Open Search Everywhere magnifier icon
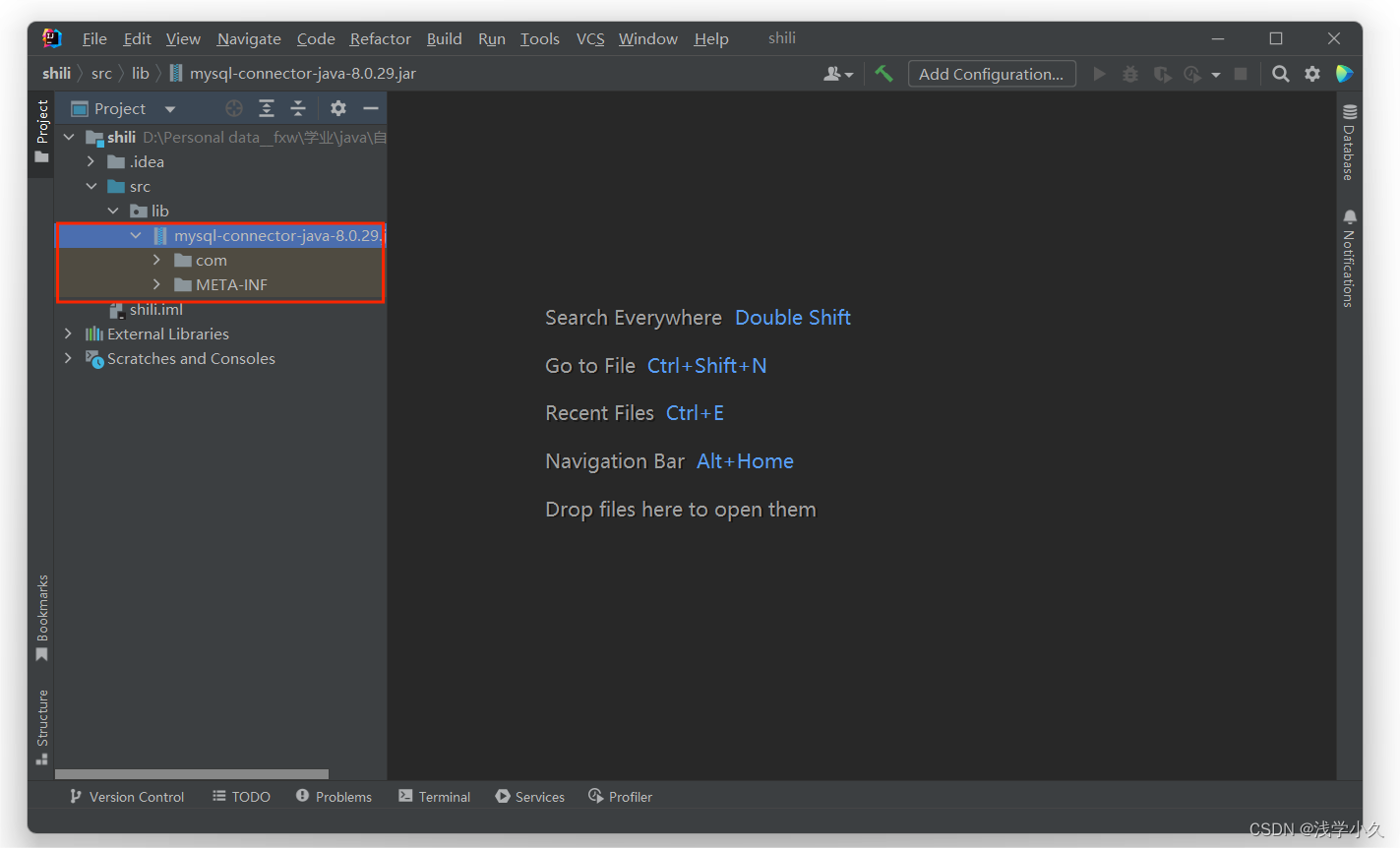Screen dimensions: 1400x848 [1280, 74]
